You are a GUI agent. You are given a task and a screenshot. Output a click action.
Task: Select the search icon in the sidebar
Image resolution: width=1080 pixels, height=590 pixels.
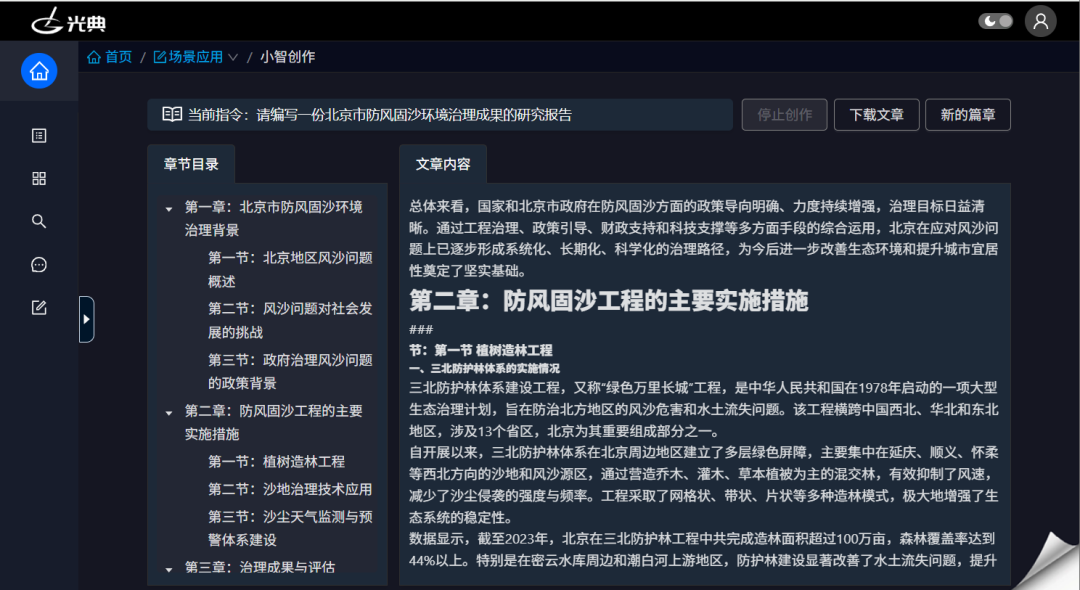coord(39,221)
